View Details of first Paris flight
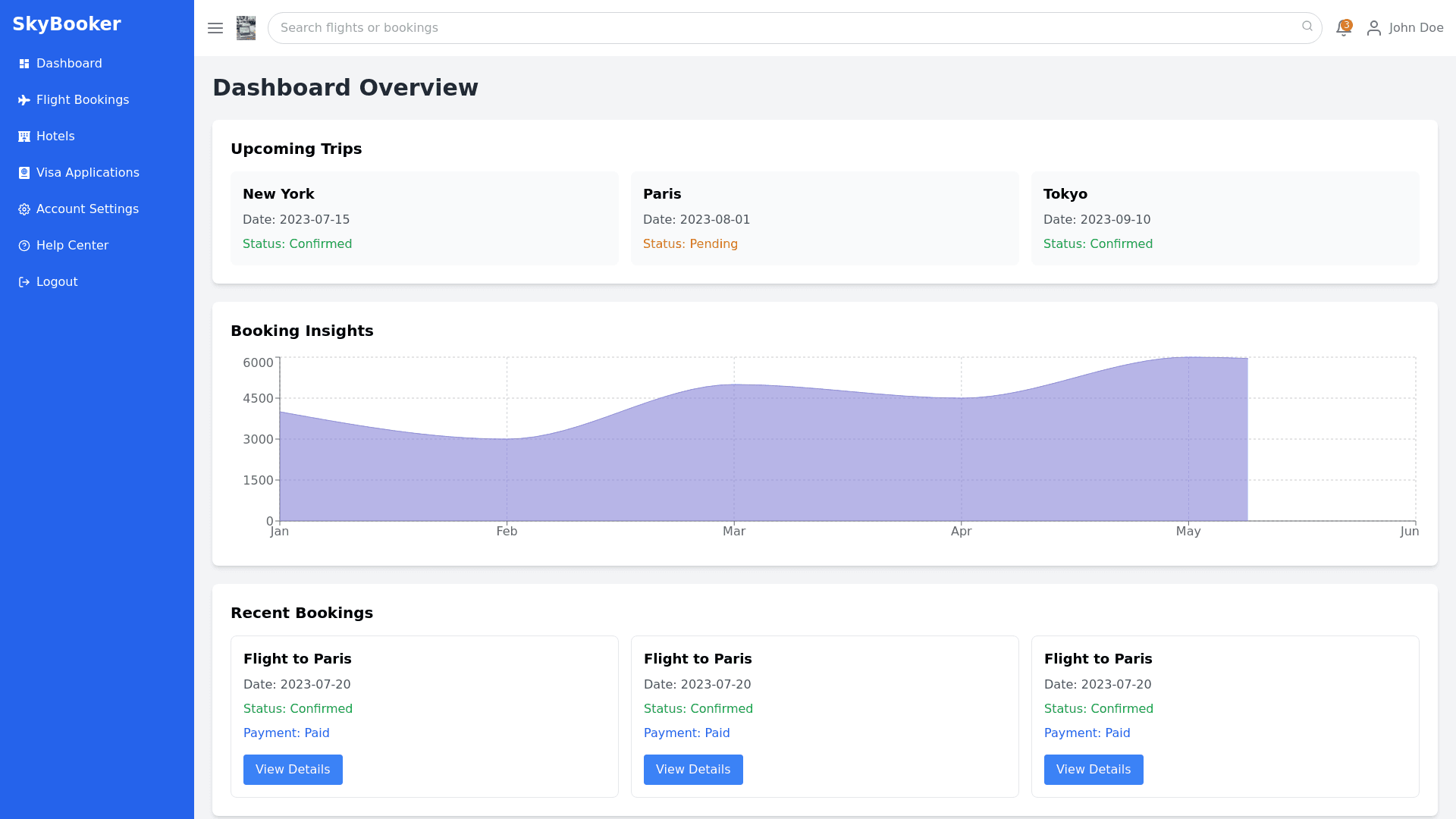Screen dimensions: 1456x819 pos(293,770)
